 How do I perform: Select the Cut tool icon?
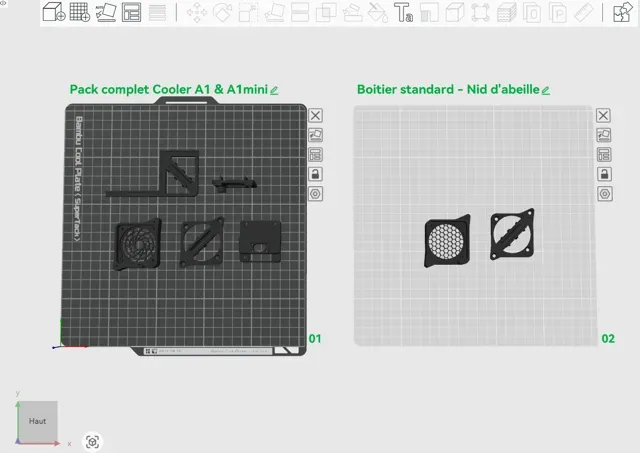300,13
